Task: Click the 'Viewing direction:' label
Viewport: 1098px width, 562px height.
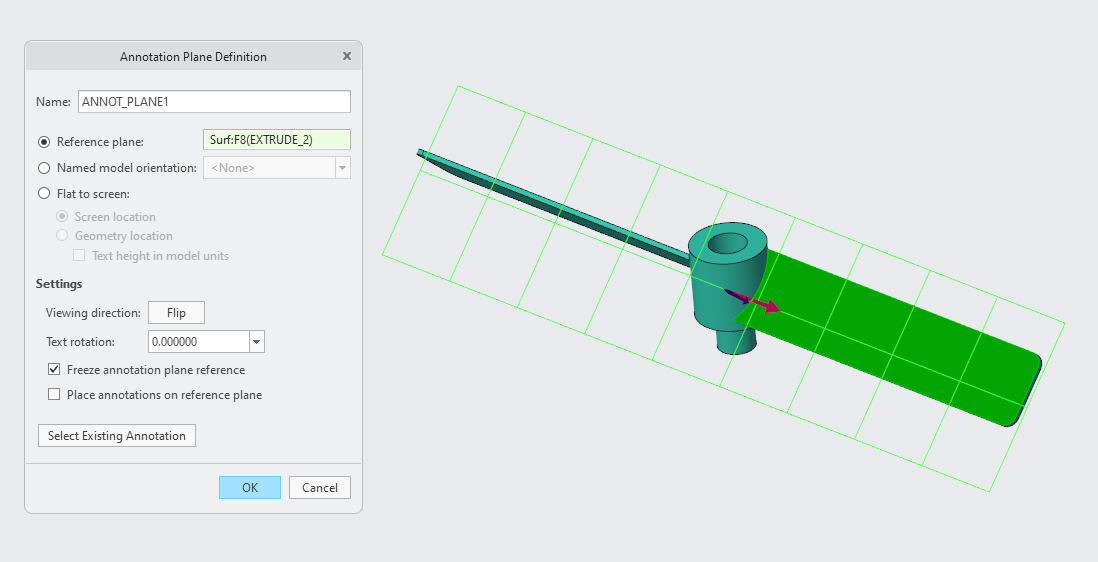Action: [x=93, y=313]
